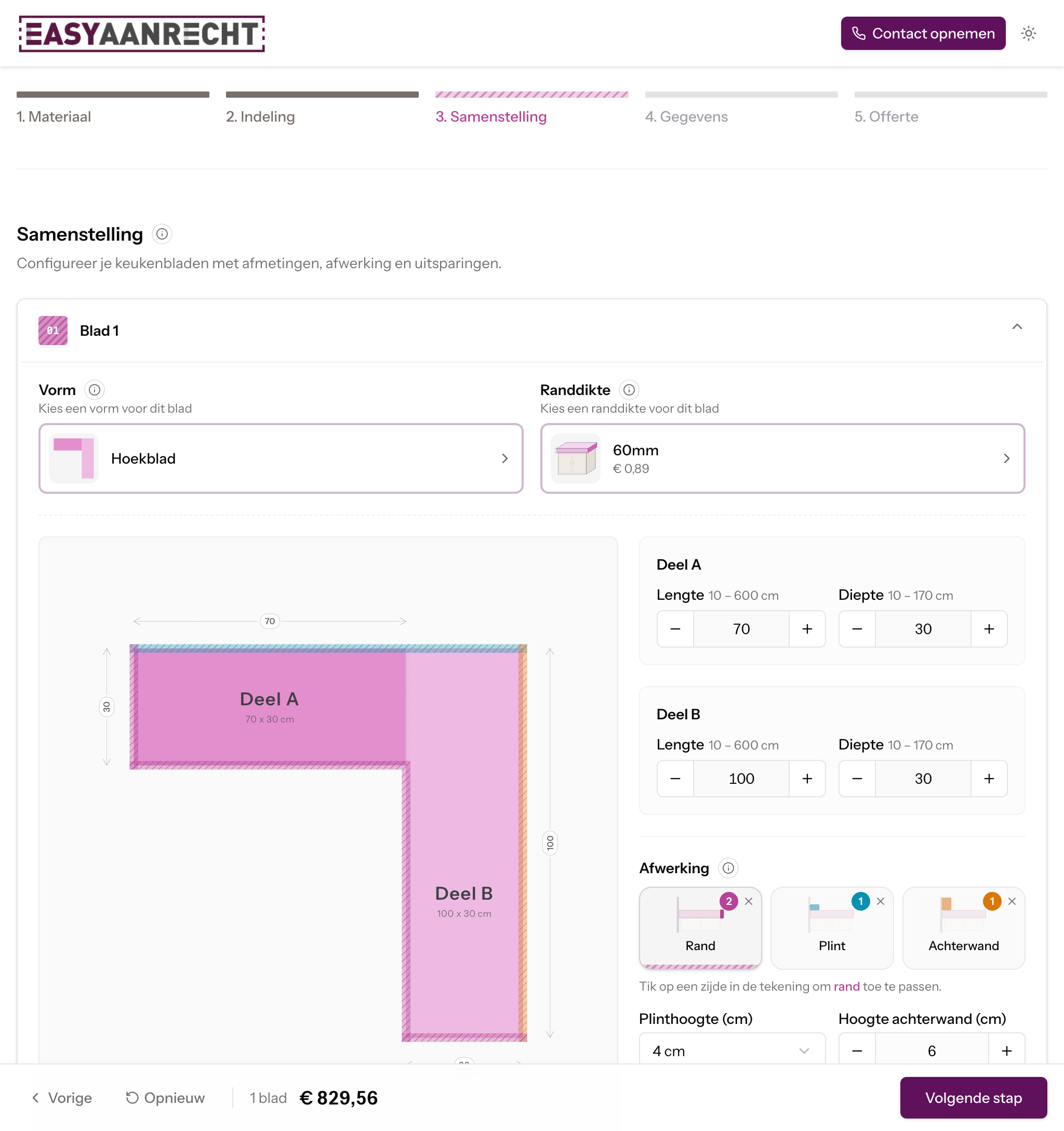This screenshot has width=1064, height=1131.
Task: Select the Deel B Lengte input showing 100
Action: click(x=741, y=778)
